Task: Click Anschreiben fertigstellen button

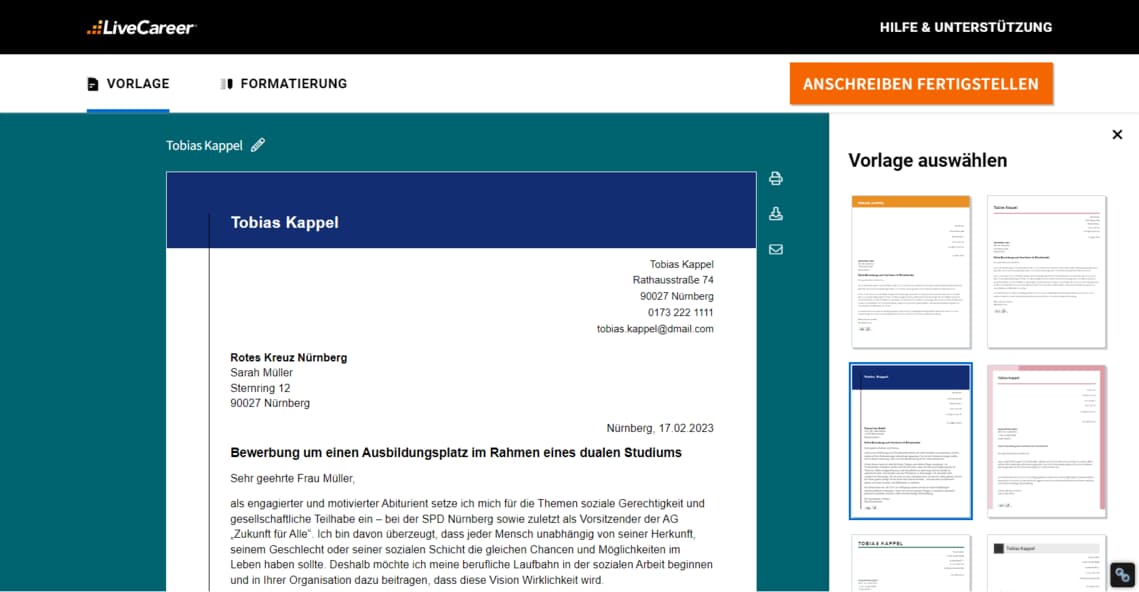Action: pos(920,84)
